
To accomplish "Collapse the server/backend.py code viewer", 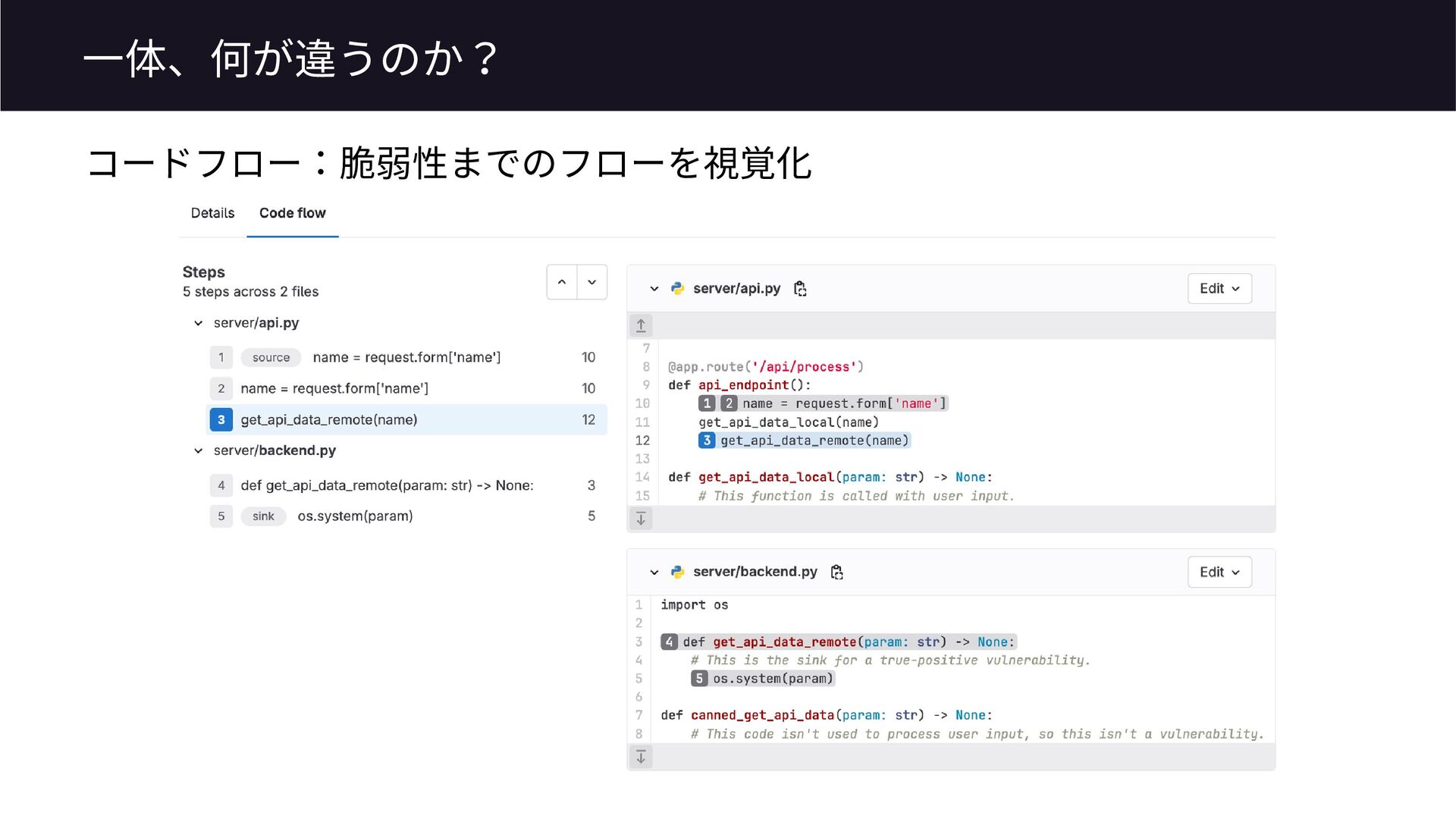I will point(654,573).
